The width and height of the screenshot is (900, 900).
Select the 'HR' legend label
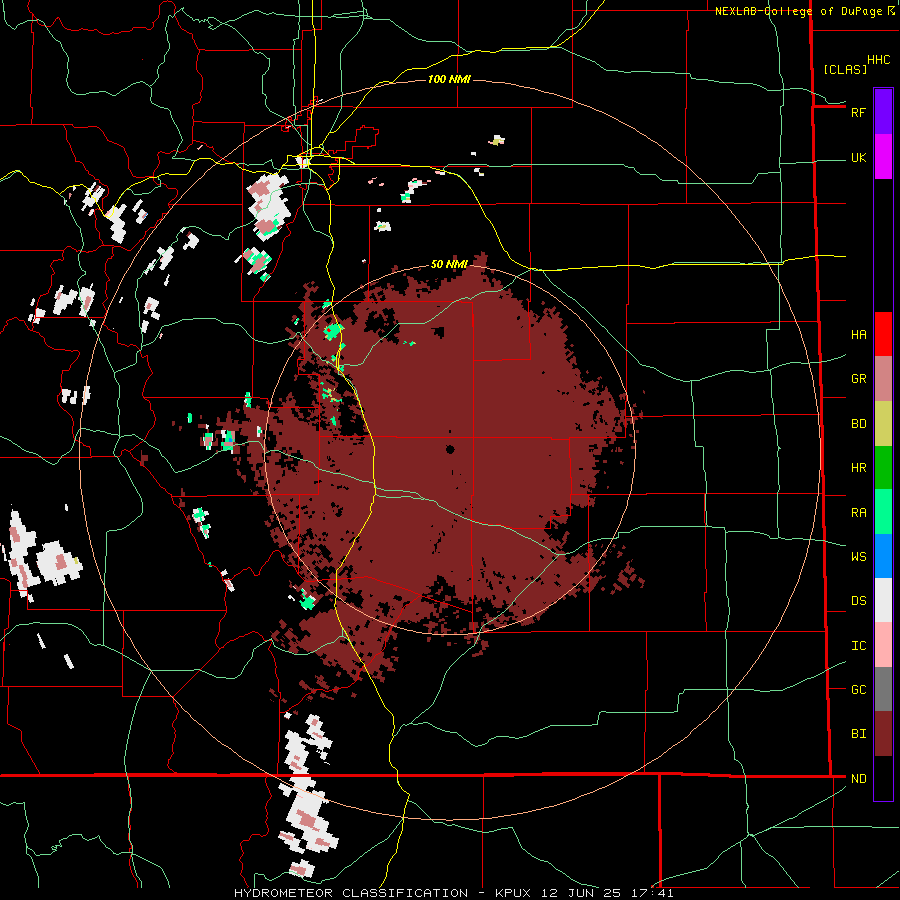click(x=858, y=468)
